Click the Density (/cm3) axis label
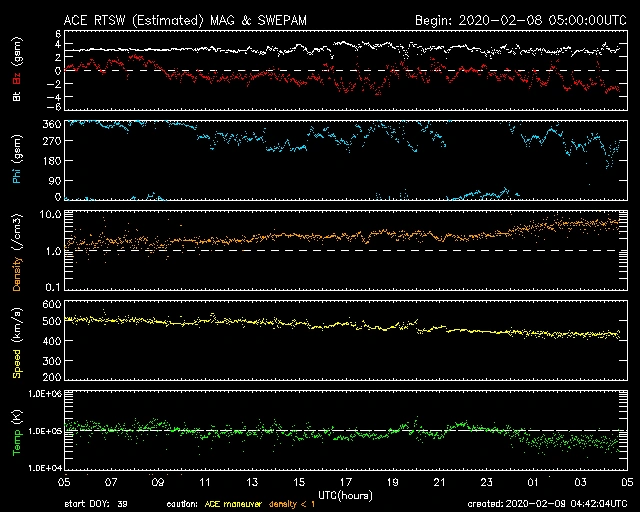The width and height of the screenshot is (640, 512). pos(17,251)
